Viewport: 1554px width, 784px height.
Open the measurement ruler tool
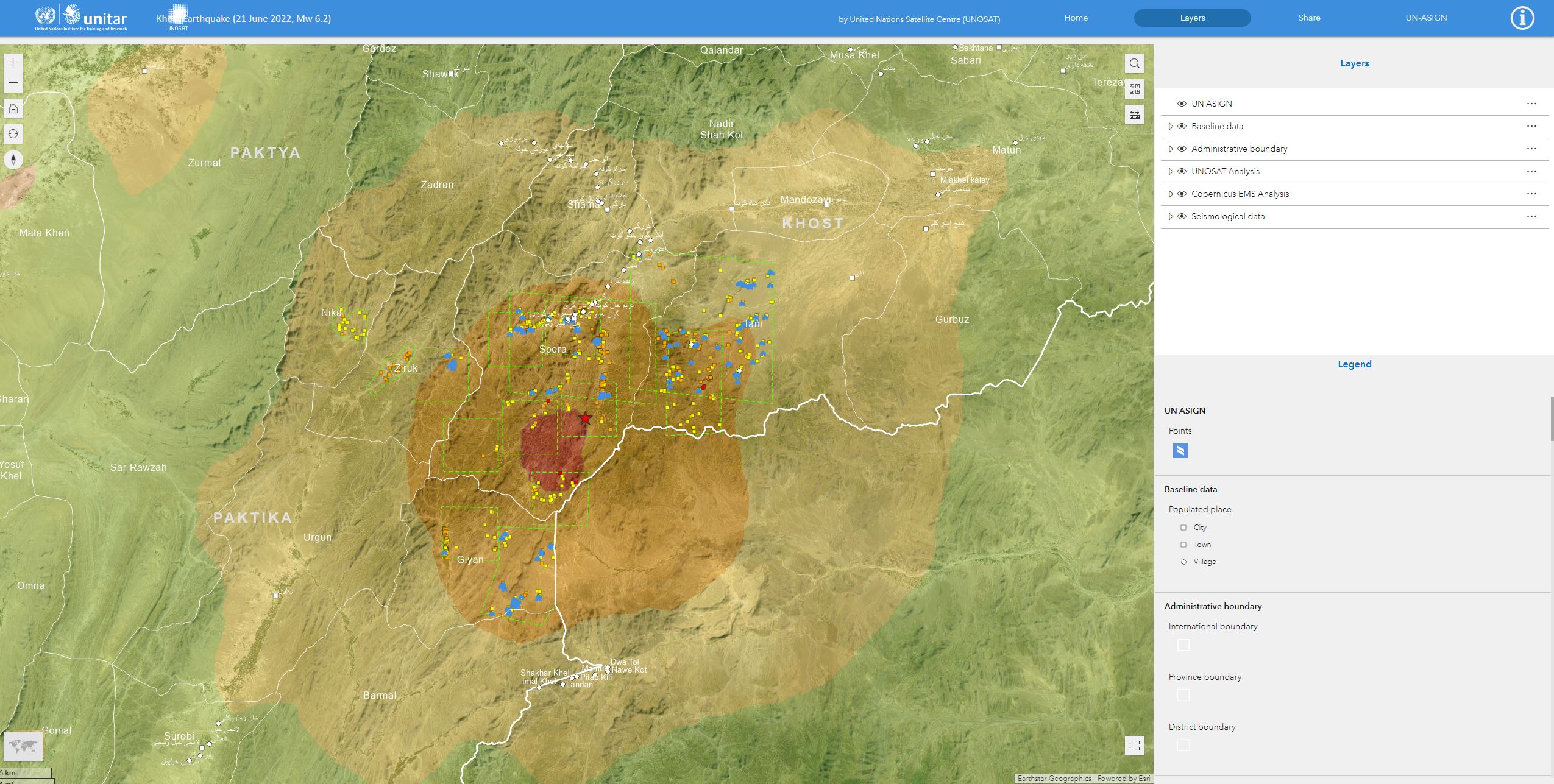1134,115
